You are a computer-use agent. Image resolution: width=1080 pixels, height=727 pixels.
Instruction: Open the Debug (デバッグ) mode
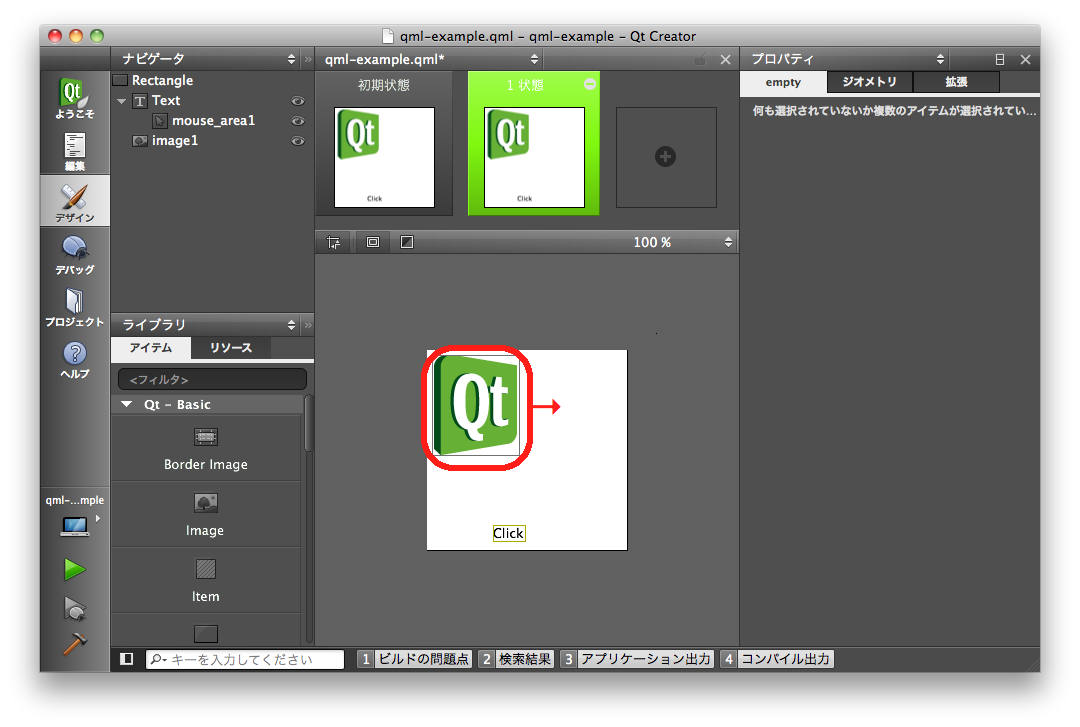[74, 254]
